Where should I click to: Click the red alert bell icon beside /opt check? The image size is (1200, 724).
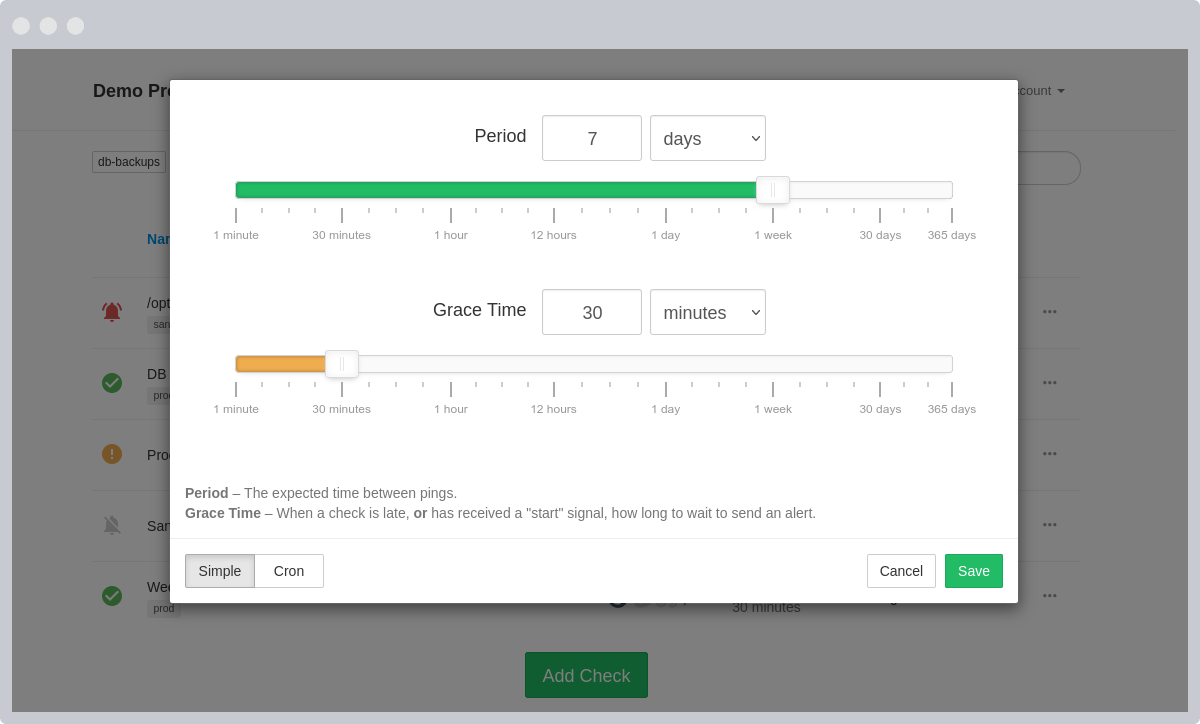[x=111, y=311]
